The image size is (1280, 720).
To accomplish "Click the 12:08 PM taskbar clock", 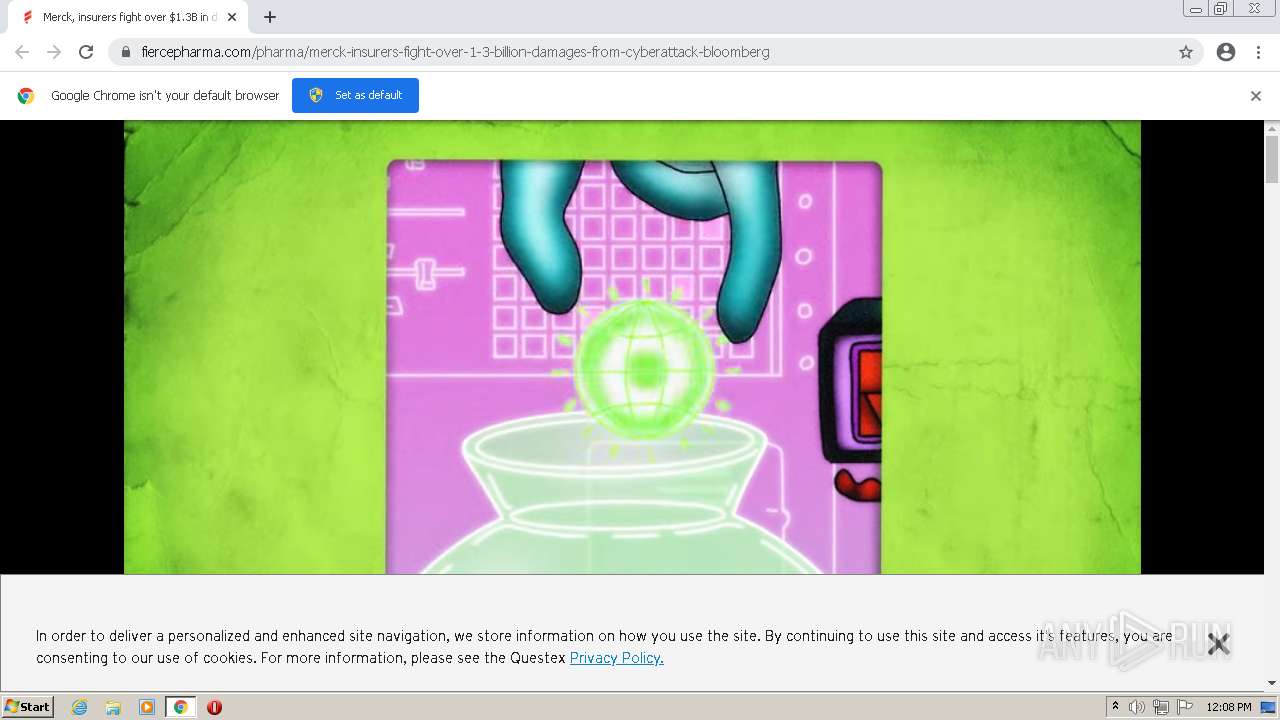I will 1229,707.
